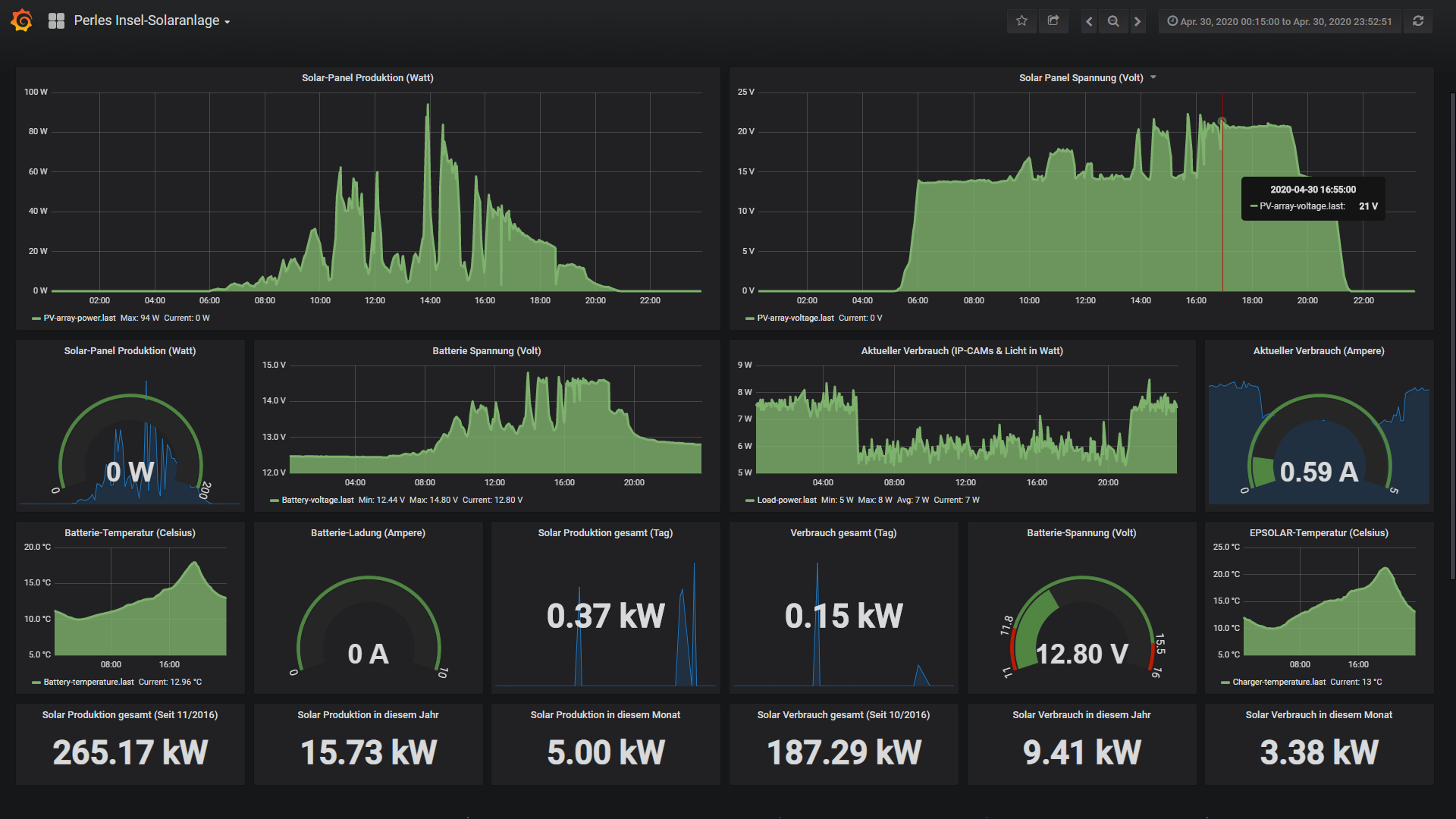Click the Battery-temperature.last green color swatch
The width and height of the screenshot is (1456, 819).
click(36, 682)
